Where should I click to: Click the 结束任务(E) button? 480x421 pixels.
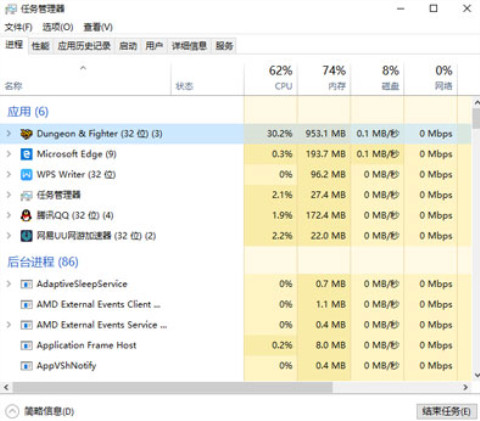[x=446, y=411]
